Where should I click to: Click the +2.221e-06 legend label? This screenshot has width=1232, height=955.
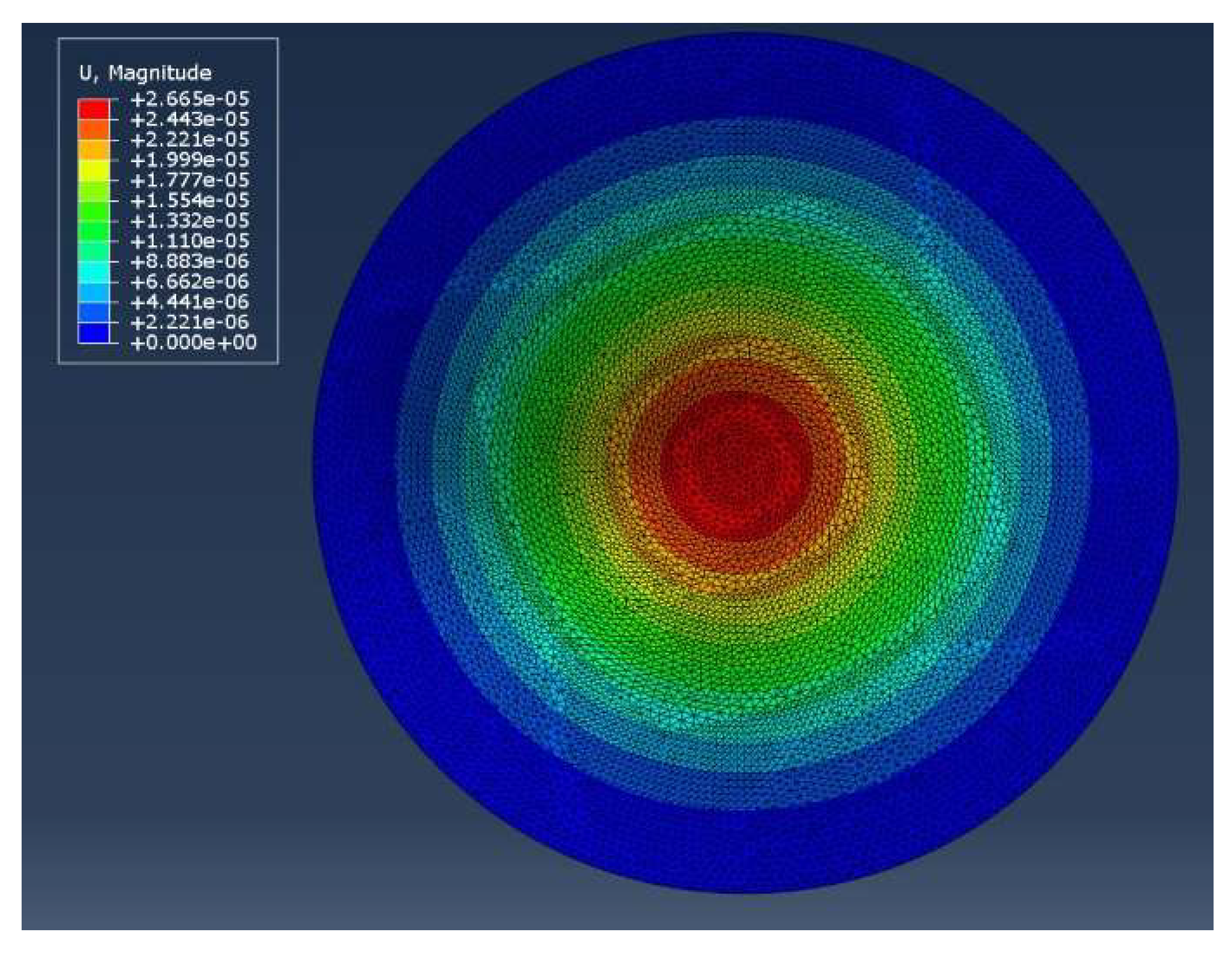point(189,322)
